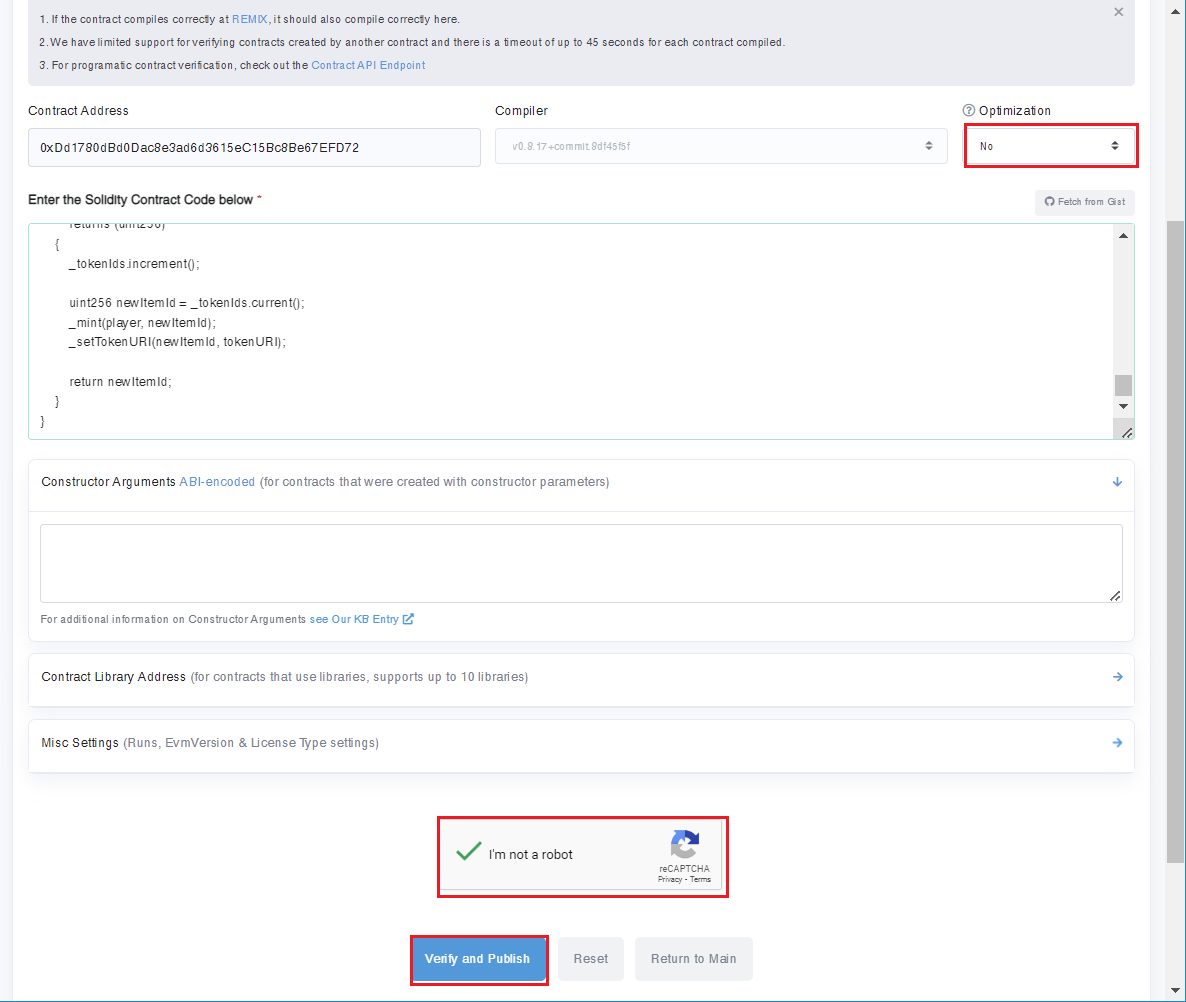Expand the Contract Library Address section
Image resolution: width=1186 pixels, height=1002 pixels.
coord(1117,677)
